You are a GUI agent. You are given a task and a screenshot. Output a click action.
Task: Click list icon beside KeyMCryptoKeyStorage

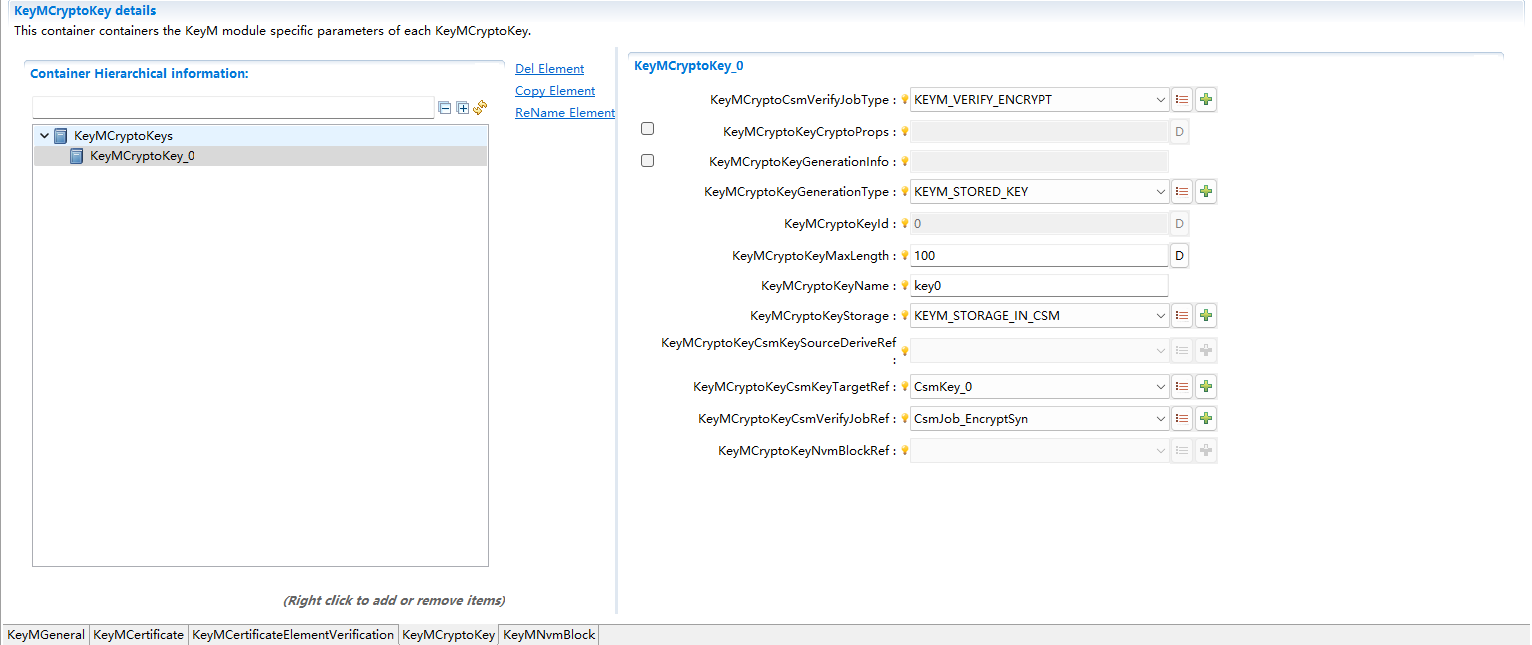pyautogui.click(x=1182, y=316)
